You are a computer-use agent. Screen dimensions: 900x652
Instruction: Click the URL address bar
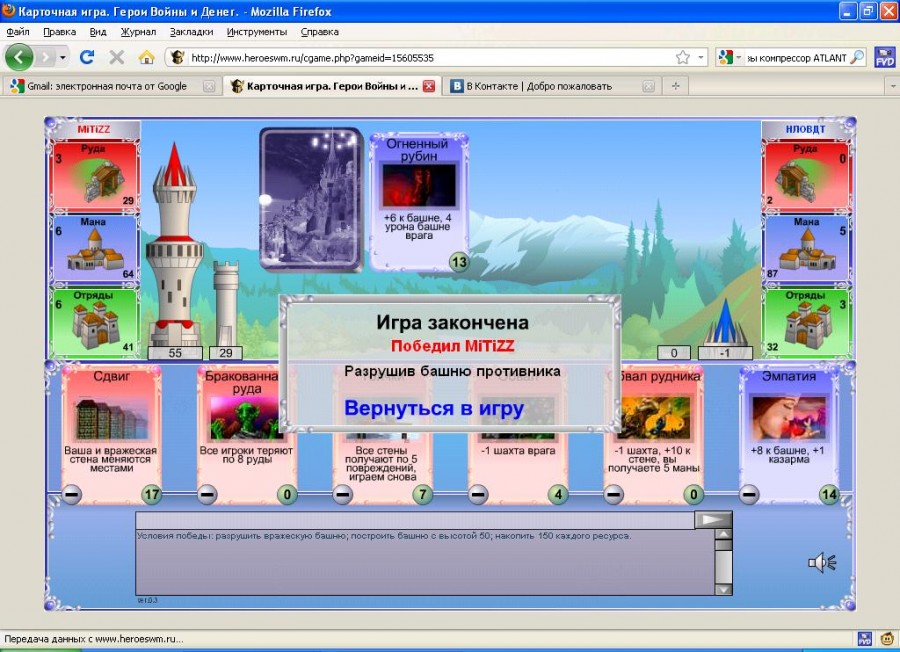pyautogui.click(x=430, y=57)
